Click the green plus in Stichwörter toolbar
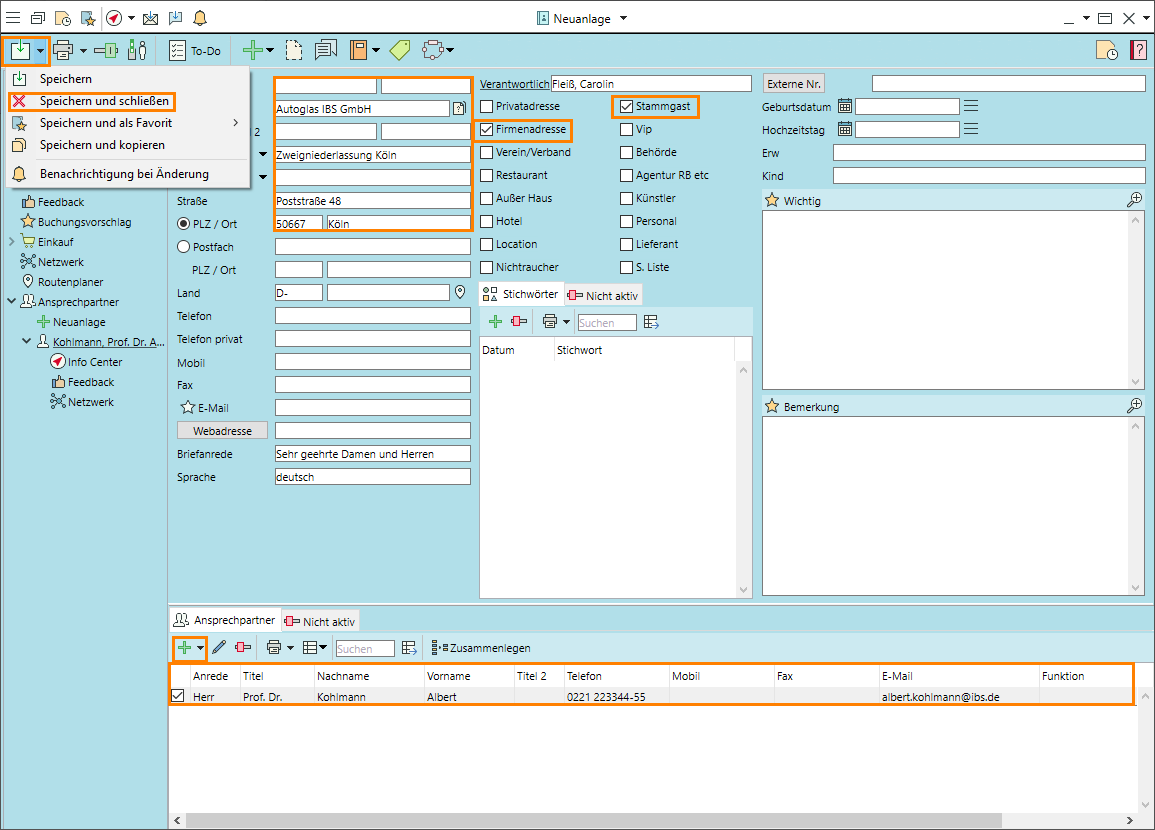Screen dimensions: 1155x830 coord(494,322)
